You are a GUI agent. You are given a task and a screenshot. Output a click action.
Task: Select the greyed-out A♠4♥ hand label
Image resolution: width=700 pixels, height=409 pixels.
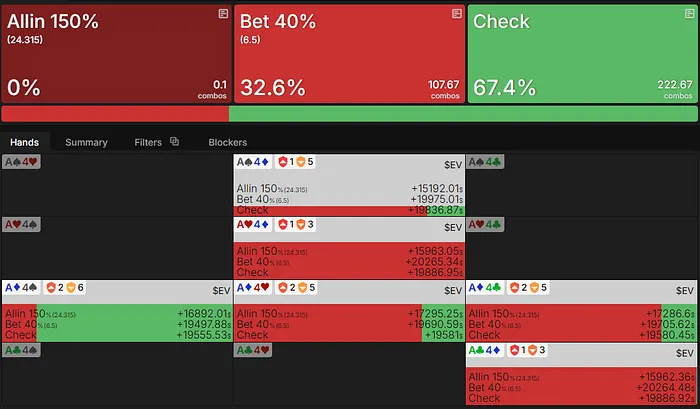[21, 162]
